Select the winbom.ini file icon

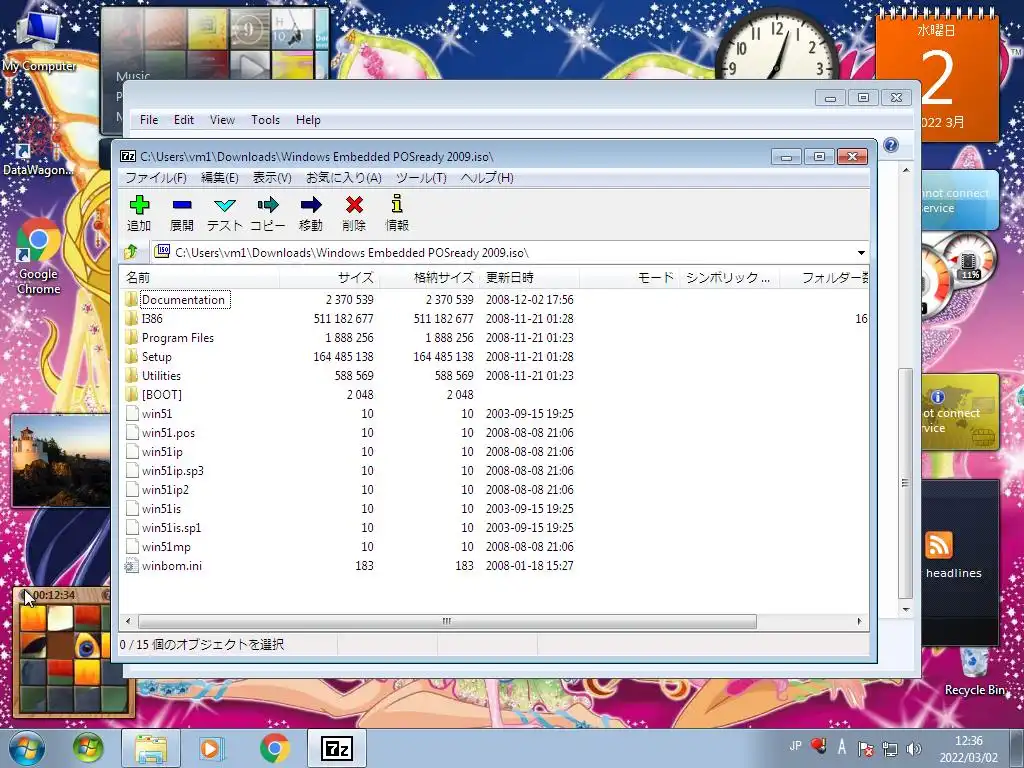click(132, 565)
